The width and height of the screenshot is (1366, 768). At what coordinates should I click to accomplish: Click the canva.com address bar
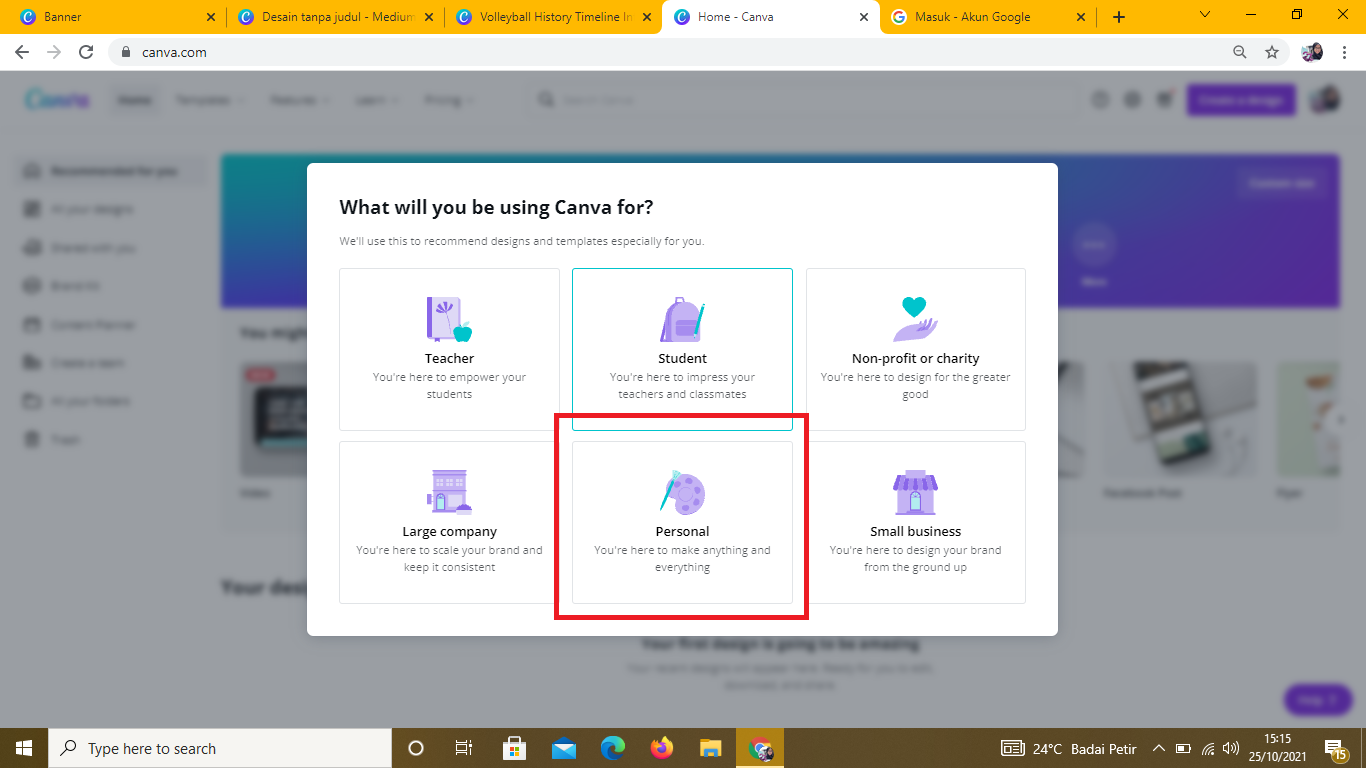pyautogui.click(x=600, y=52)
